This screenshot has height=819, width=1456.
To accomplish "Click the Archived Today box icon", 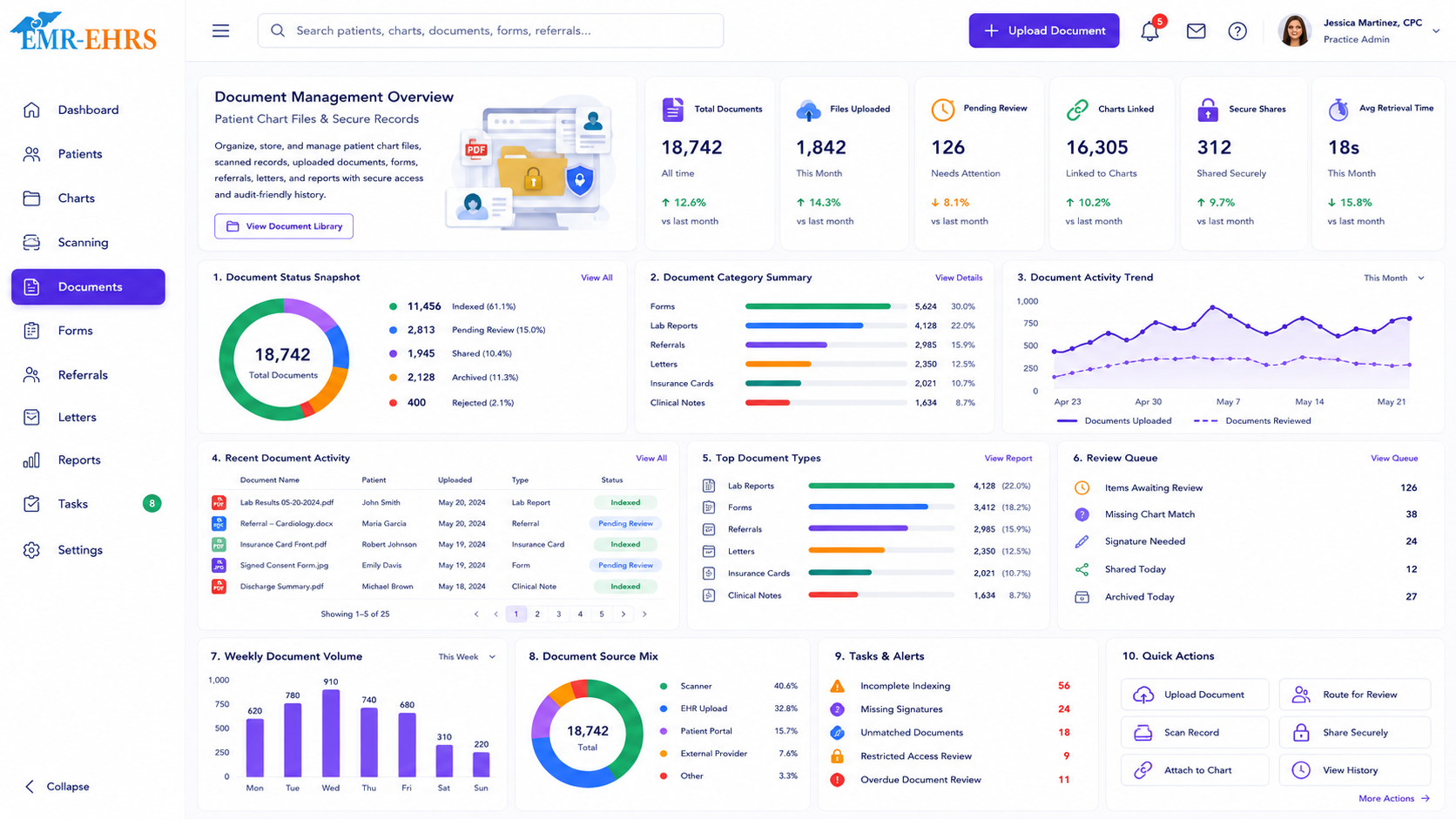I will (x=1082, y=597).
